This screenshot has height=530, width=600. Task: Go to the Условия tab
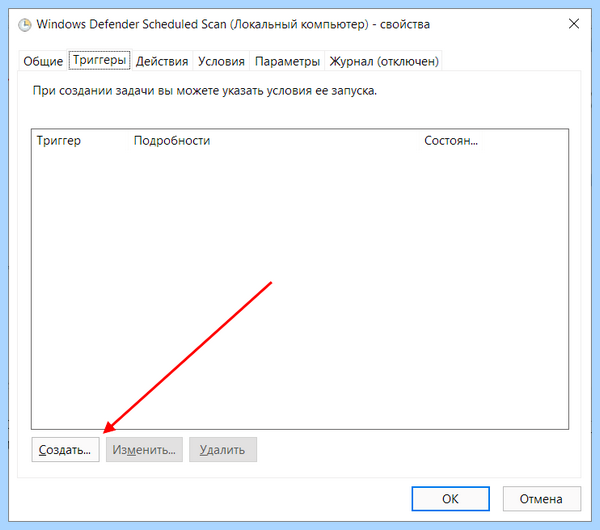click(221, 61)
